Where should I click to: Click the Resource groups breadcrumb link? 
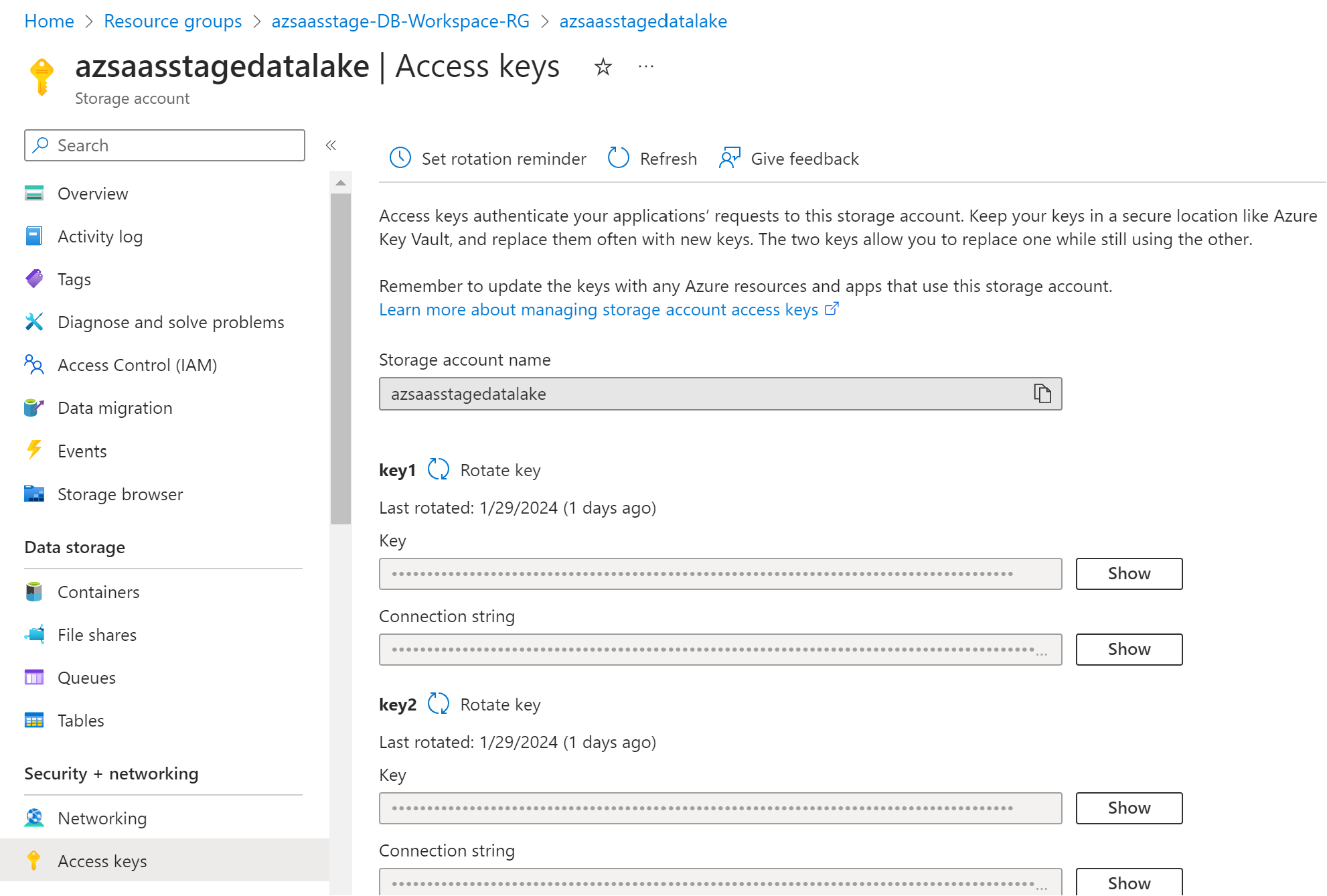click(173, 21)
